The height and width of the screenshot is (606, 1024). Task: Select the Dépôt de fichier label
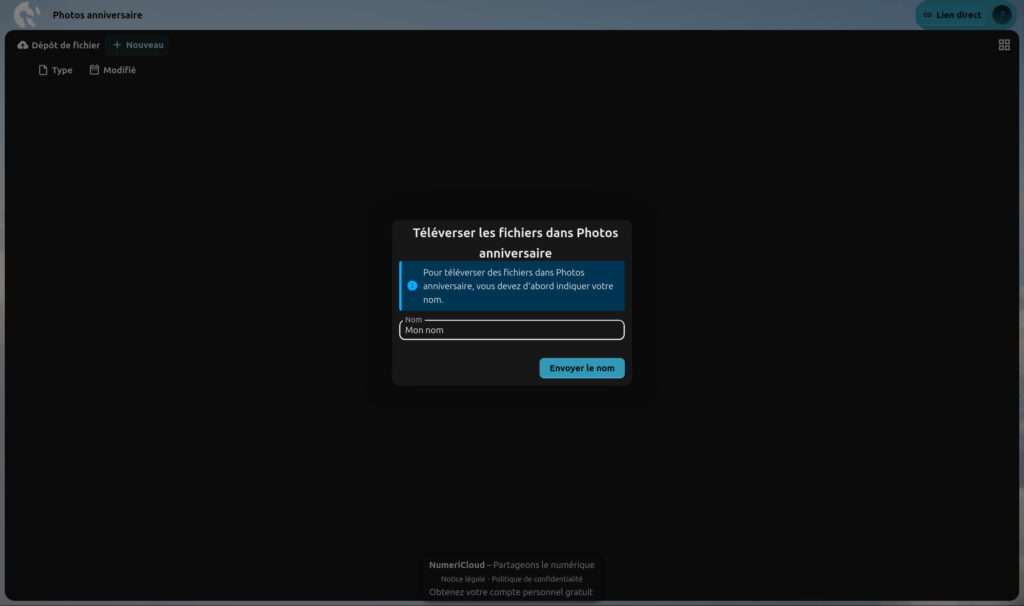coord(65,45)
